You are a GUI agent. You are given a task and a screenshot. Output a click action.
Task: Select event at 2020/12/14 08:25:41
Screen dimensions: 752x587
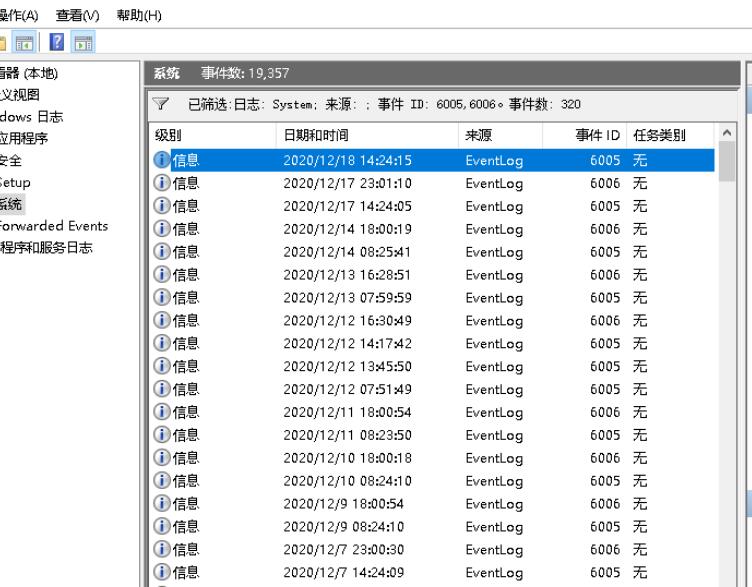coord(432,252)
